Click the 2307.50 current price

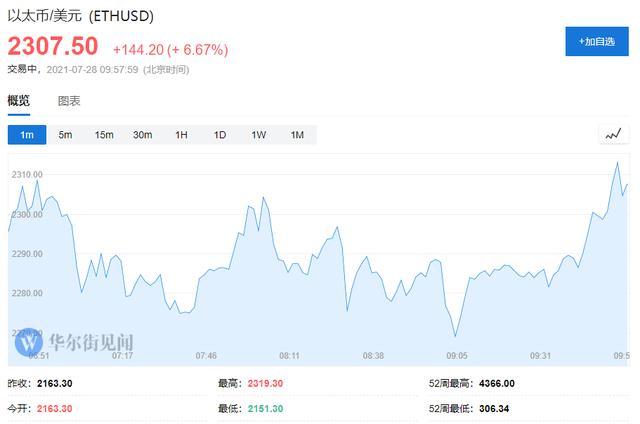(x=53, y=46)
